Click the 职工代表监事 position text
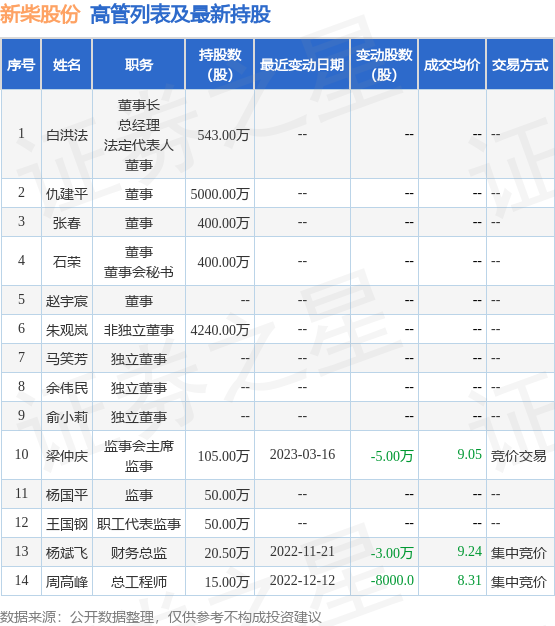555x626 pixels. point(139,524)
